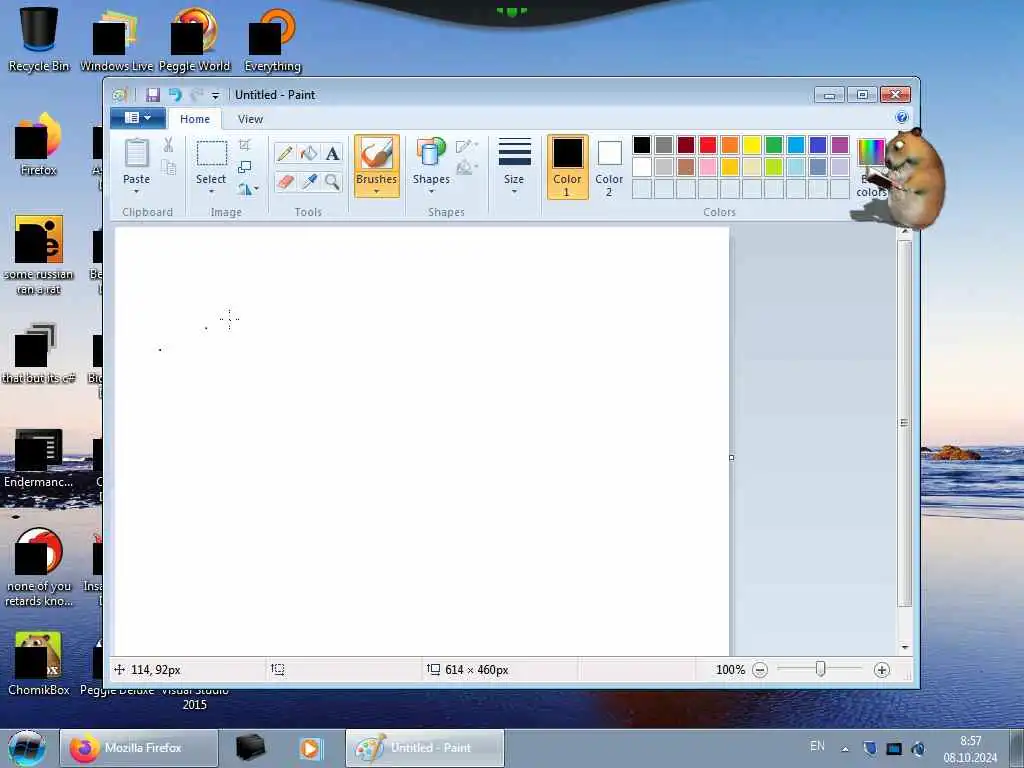
Task: Click the Recycle Bin desktop icon
Action: click(39, 39)
